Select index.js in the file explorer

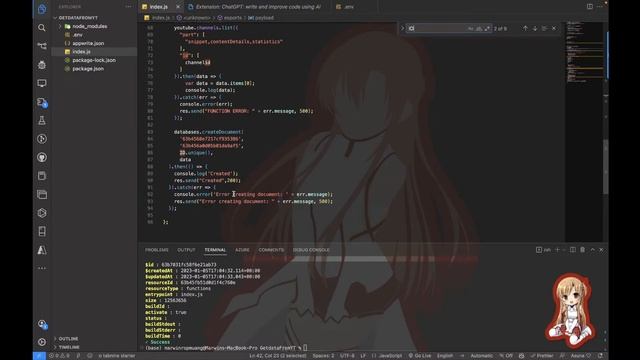click(x=95, y=52)
